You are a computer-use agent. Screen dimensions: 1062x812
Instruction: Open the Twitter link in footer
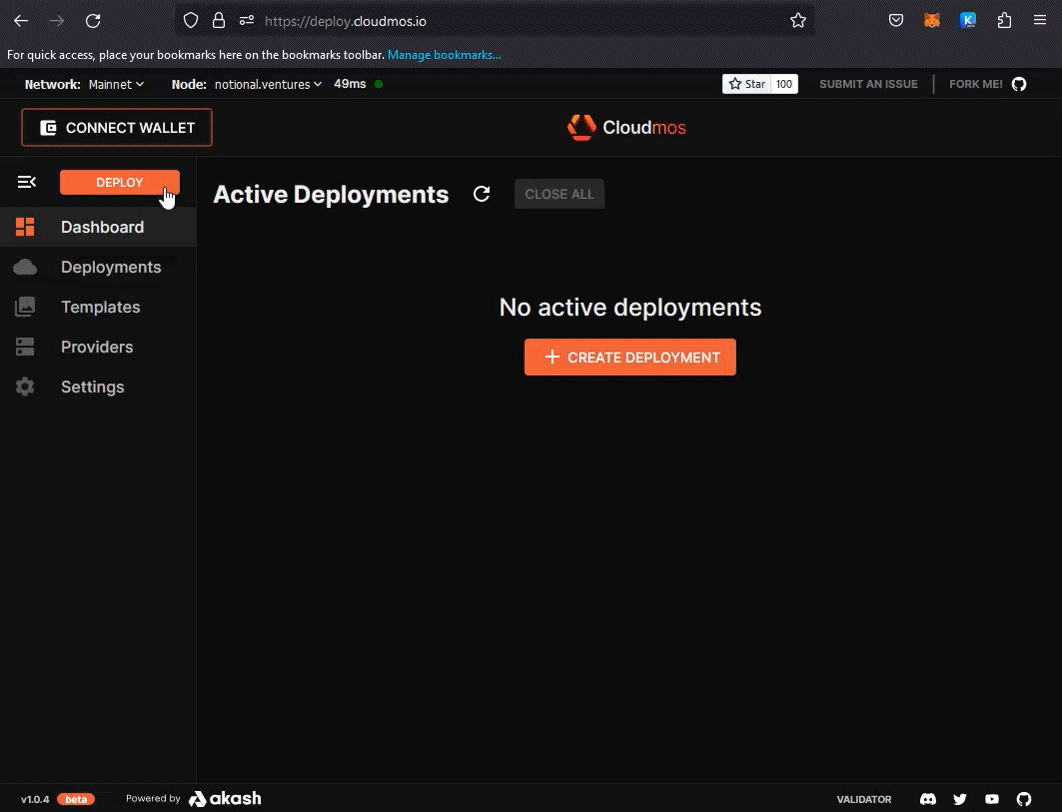pos(960,799)
